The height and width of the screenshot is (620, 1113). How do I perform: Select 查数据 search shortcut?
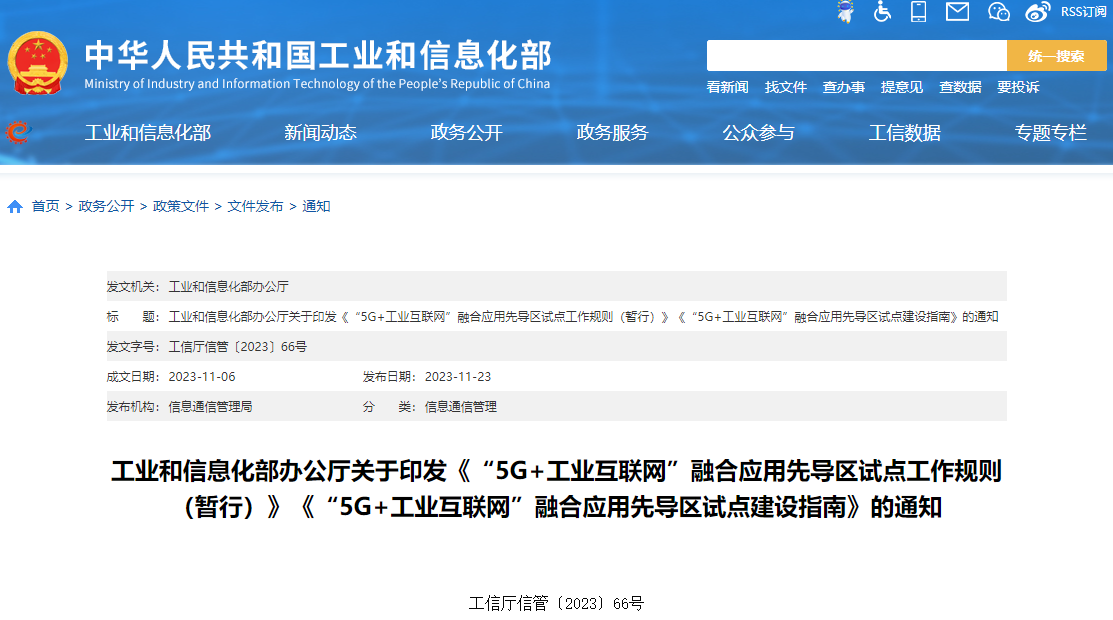pos(960,87)
